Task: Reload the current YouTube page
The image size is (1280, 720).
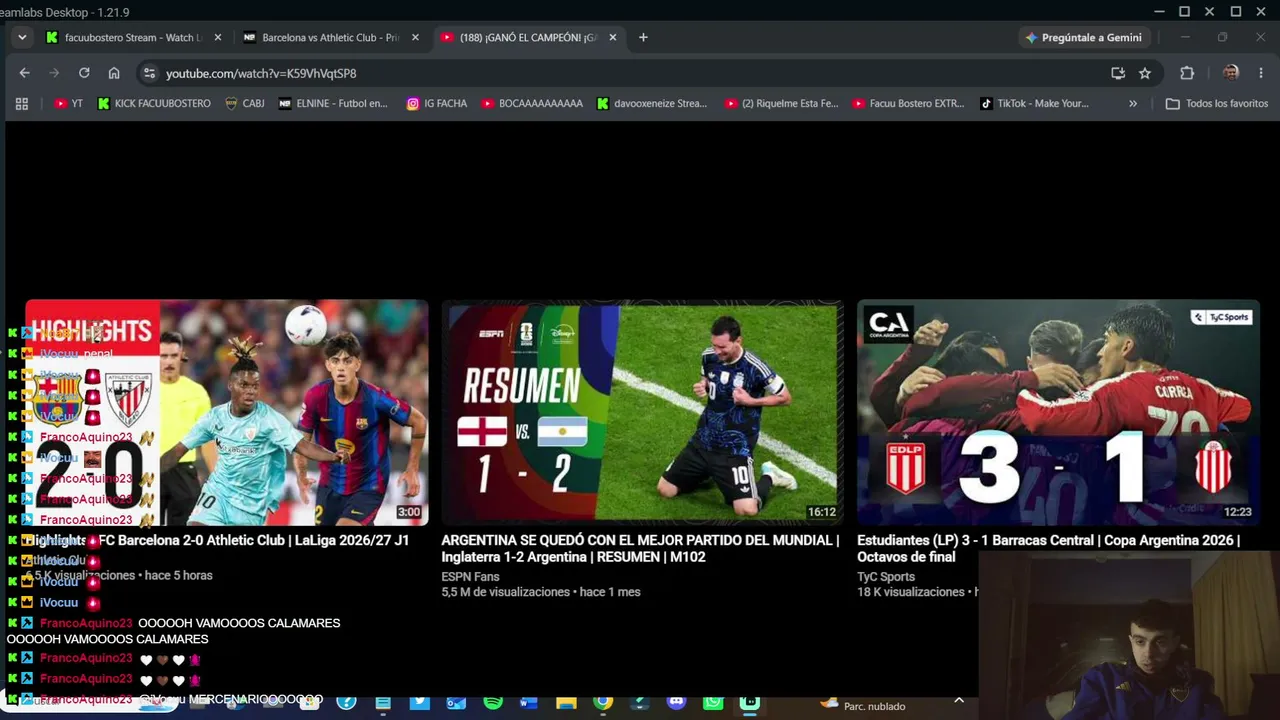Action: click(84, 73)
